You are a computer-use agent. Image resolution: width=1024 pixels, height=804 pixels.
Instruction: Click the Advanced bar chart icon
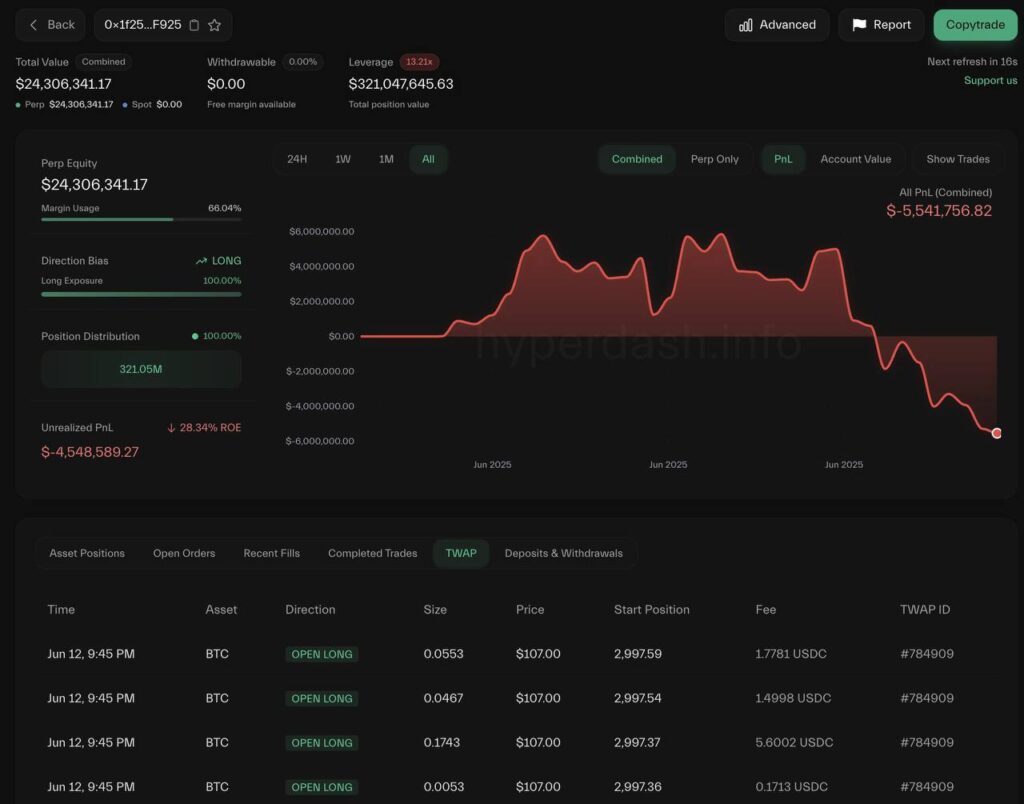coord(745,25)
